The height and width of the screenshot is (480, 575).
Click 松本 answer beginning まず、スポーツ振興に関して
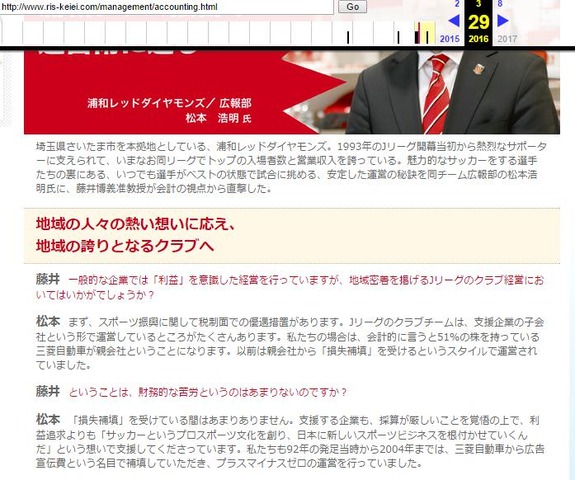tap(290, 344)
